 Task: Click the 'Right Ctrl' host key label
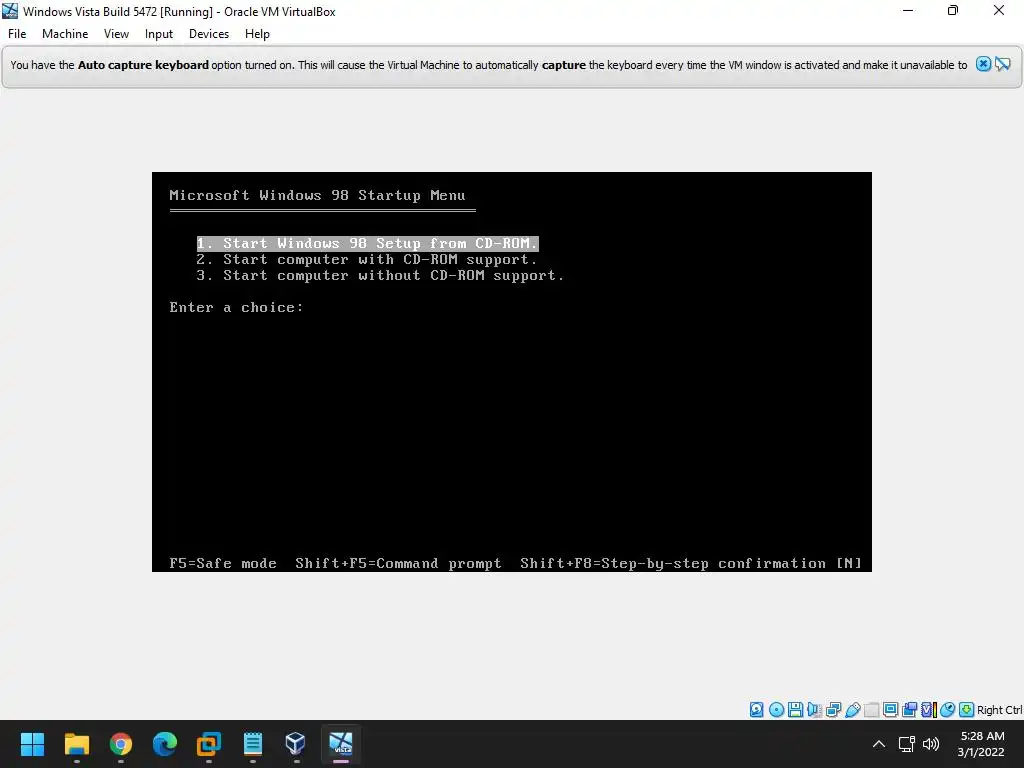pos(1000,710)
